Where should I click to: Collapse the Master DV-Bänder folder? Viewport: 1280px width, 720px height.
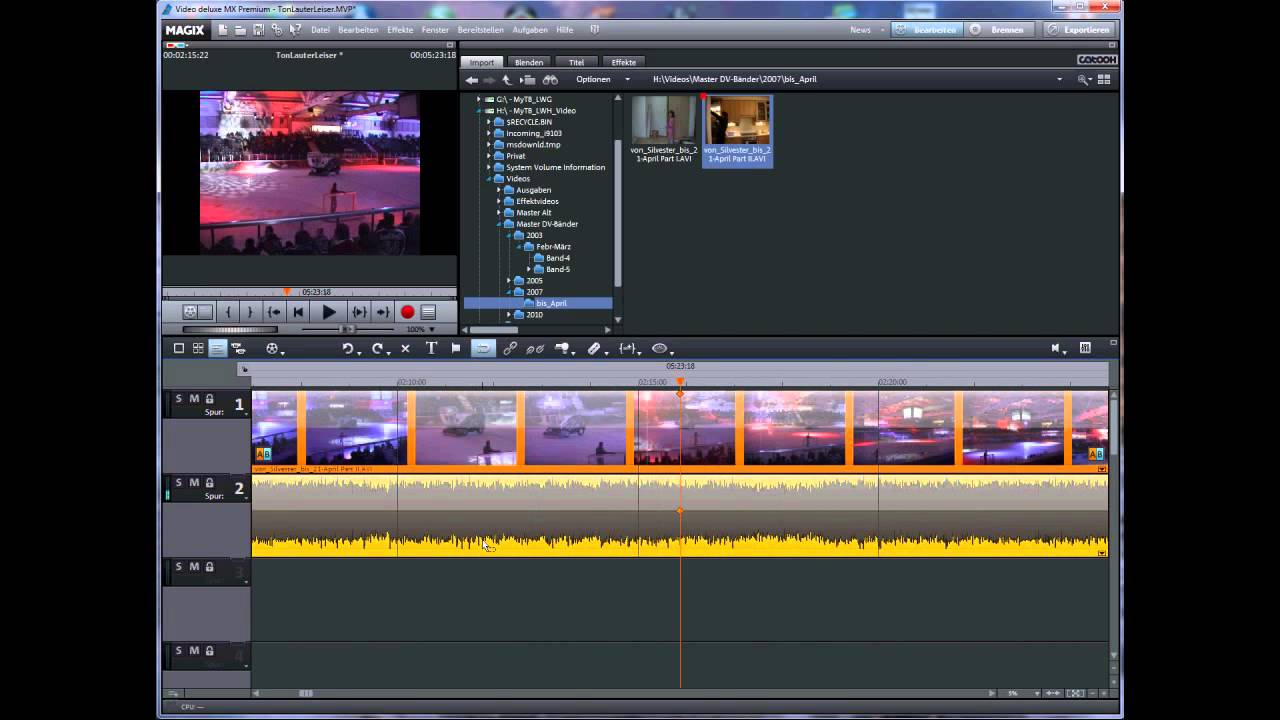(498, 224)
